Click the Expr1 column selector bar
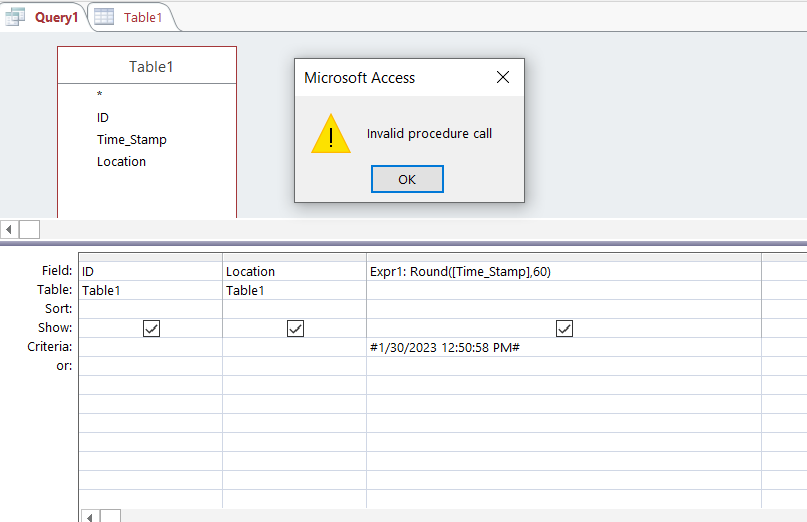Image resolution: width=807 pixels, height=522 pixels. (564, 257)
